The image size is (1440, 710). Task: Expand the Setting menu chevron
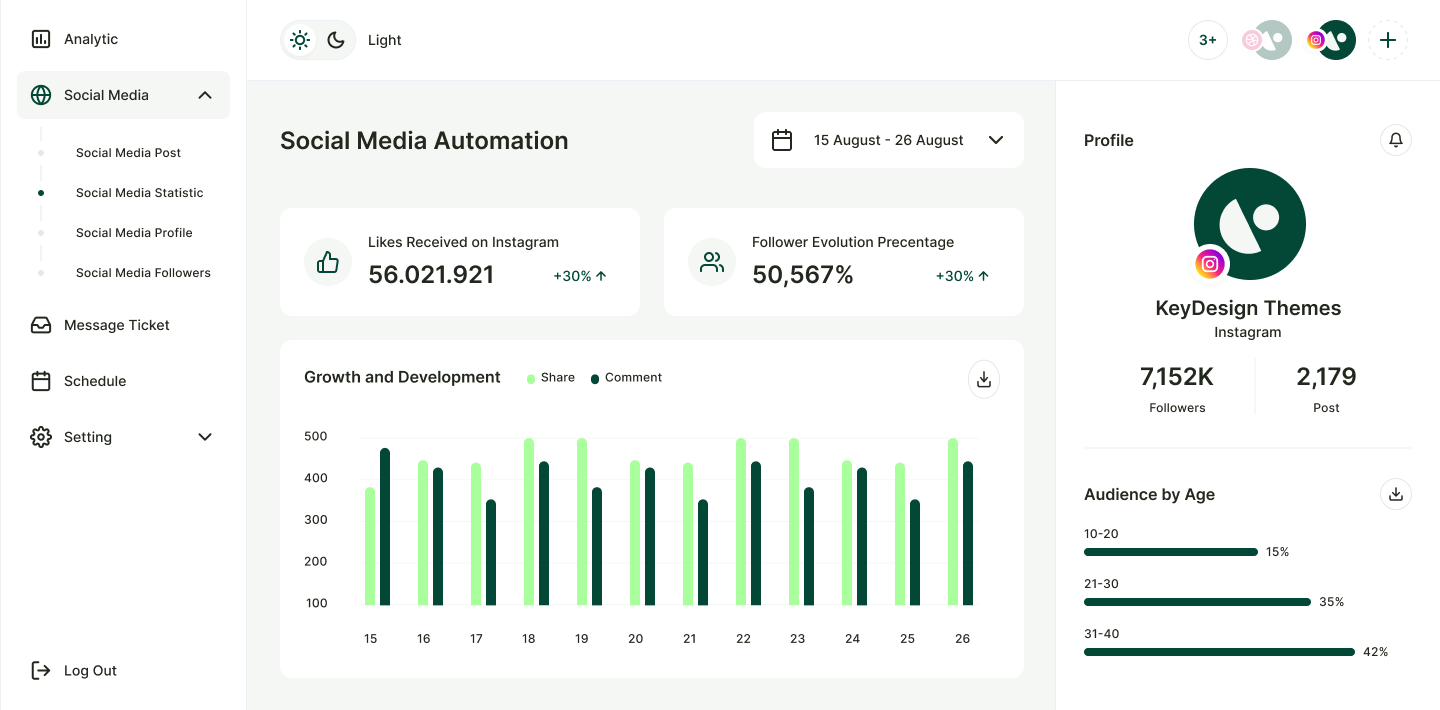point(205,437)
